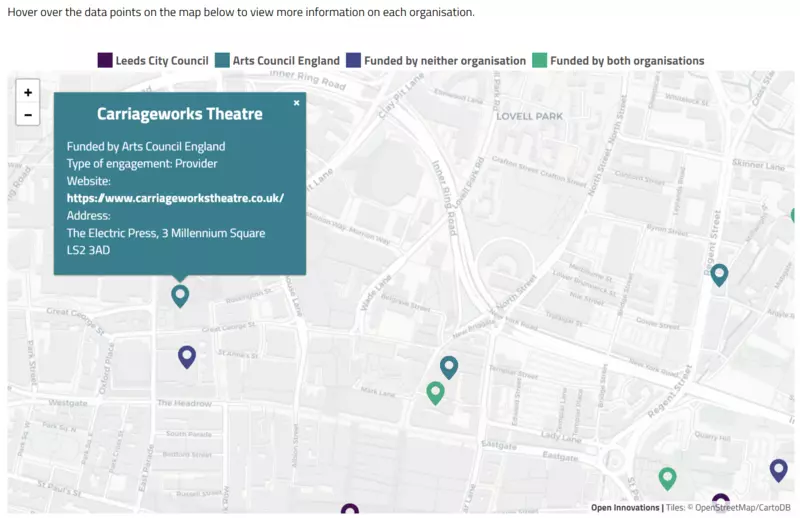Click the Skinner Lane street label

[758, 165]
